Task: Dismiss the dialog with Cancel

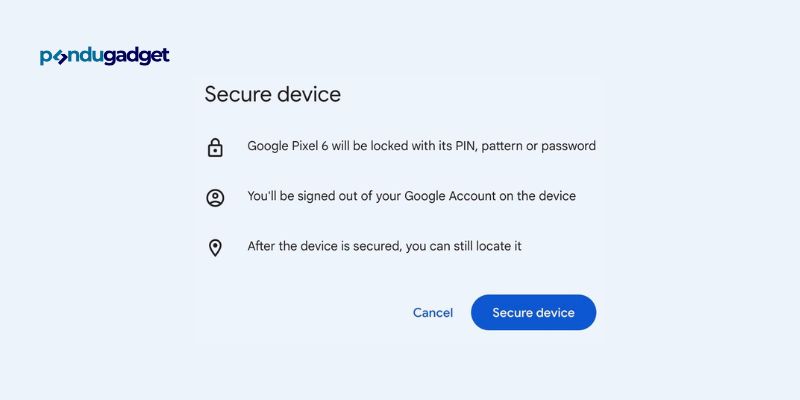Action: 433,313
